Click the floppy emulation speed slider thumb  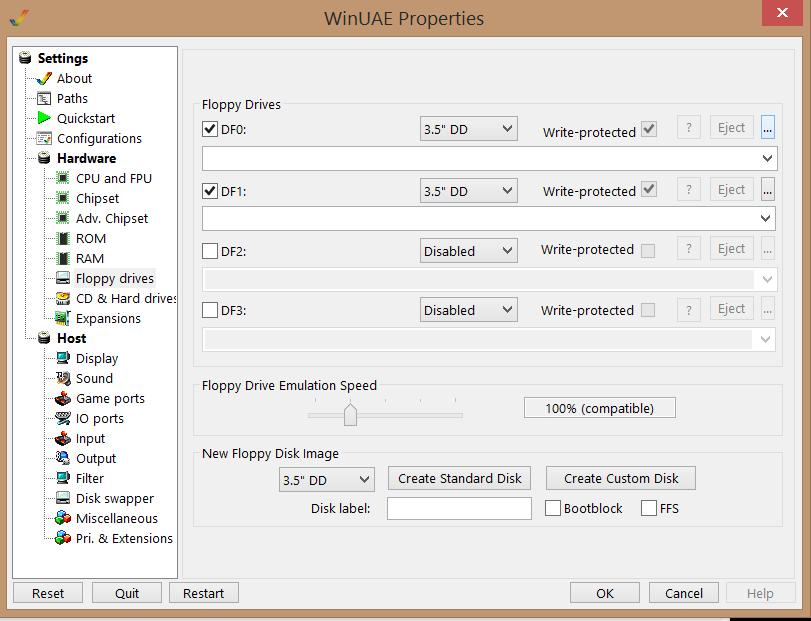pyautogui.click(x=350, y=415)
